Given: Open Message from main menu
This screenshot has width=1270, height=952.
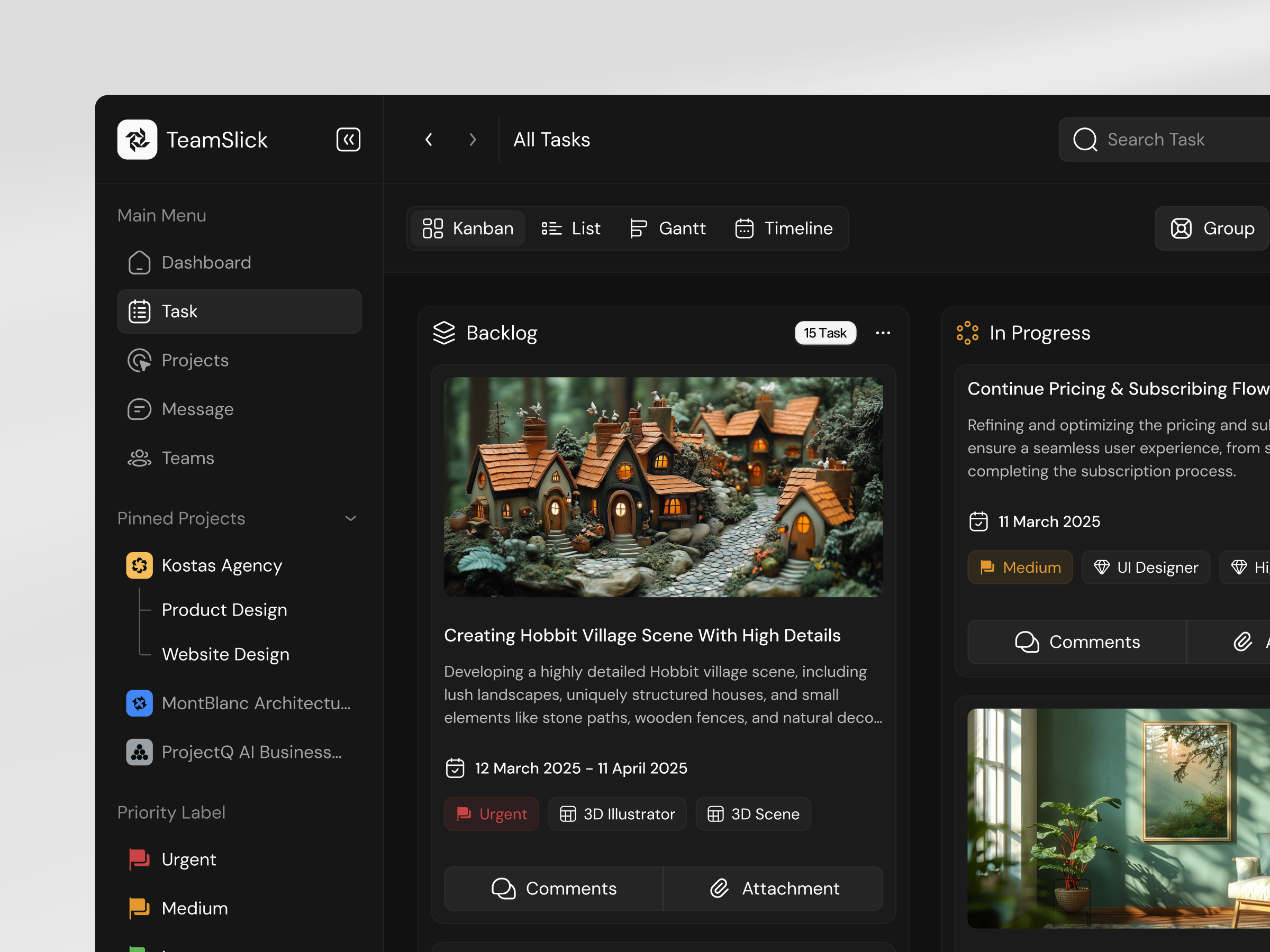Looking at the screenshot, I should point(239,409).
